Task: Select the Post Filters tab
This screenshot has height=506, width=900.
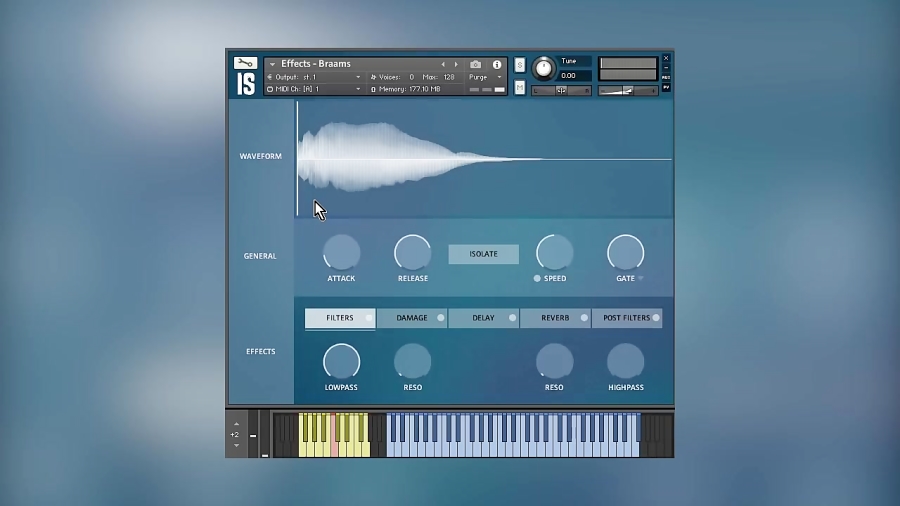Action: coord(625,318)
